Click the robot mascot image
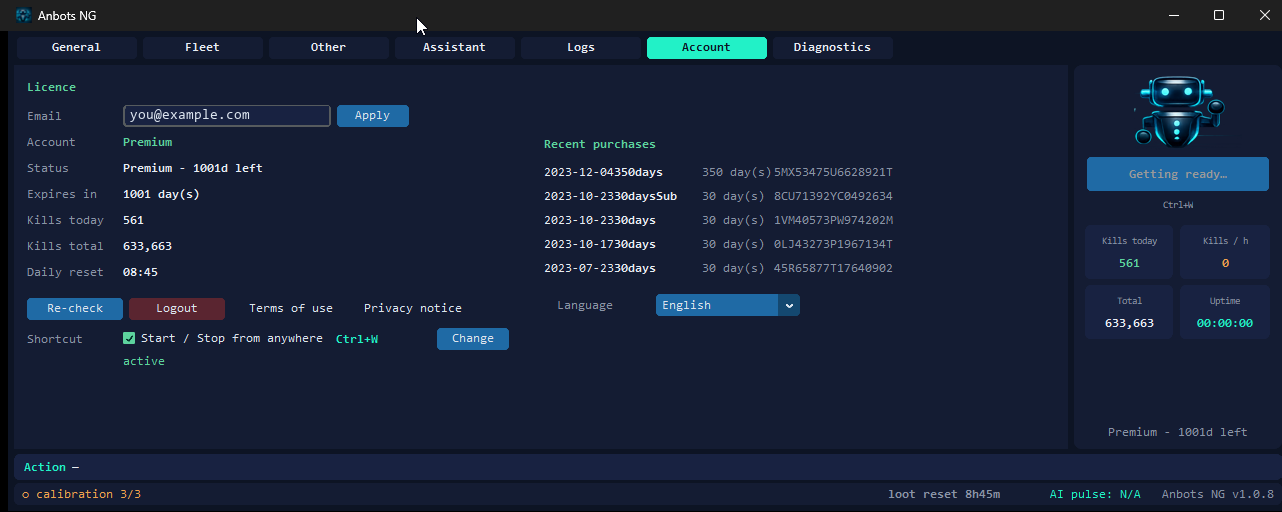The image size is (1282, 512). pos(1178,110)
